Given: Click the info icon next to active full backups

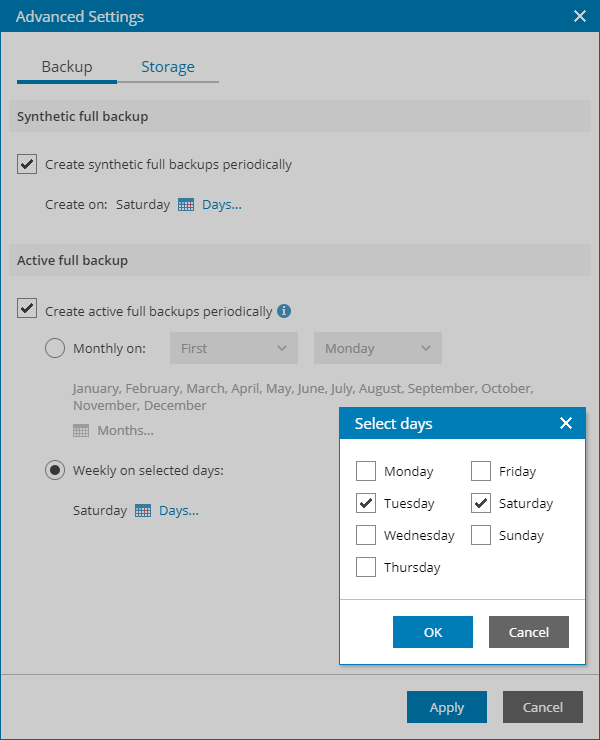Looking at the screenshot, I should (x=284, y=311).
